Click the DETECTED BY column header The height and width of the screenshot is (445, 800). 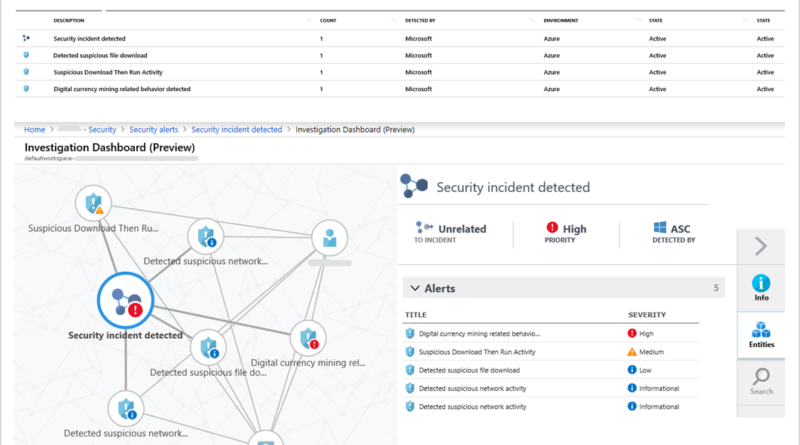[420, 20]
